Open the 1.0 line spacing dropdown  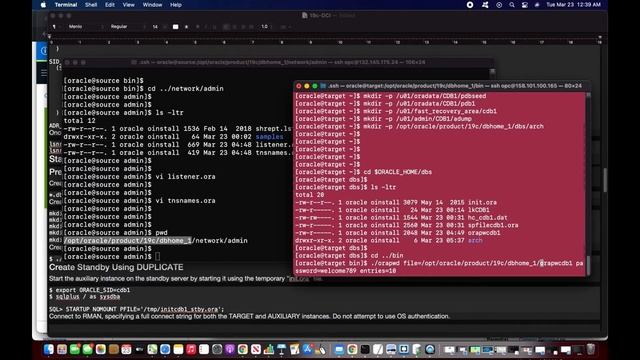click(267, 27)
